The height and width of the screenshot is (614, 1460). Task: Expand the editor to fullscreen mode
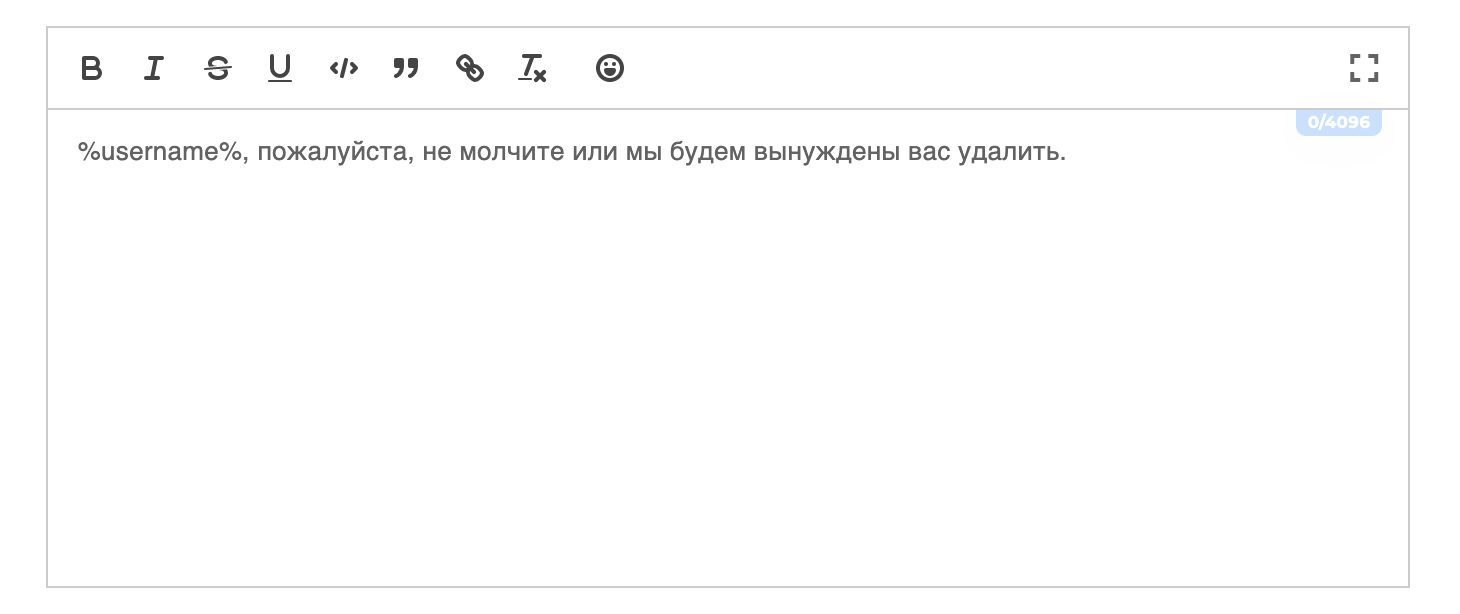click(x=1364, y=68)
